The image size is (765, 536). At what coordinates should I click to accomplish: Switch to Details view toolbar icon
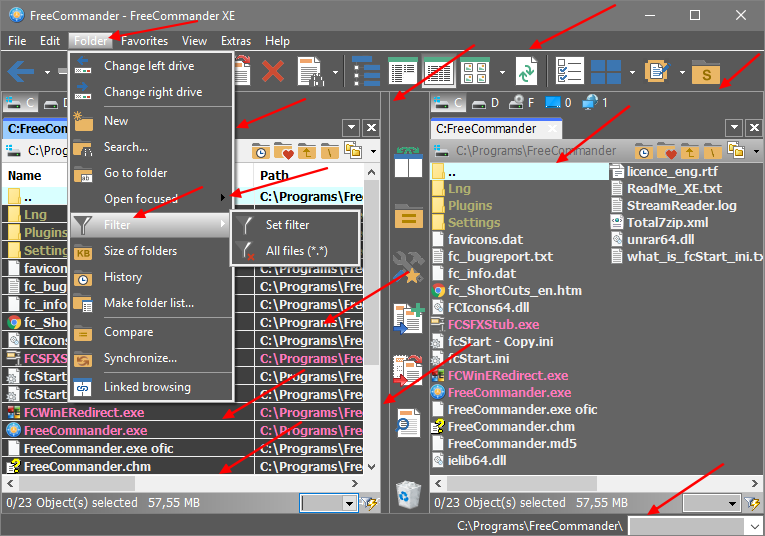tap(439, 72)
